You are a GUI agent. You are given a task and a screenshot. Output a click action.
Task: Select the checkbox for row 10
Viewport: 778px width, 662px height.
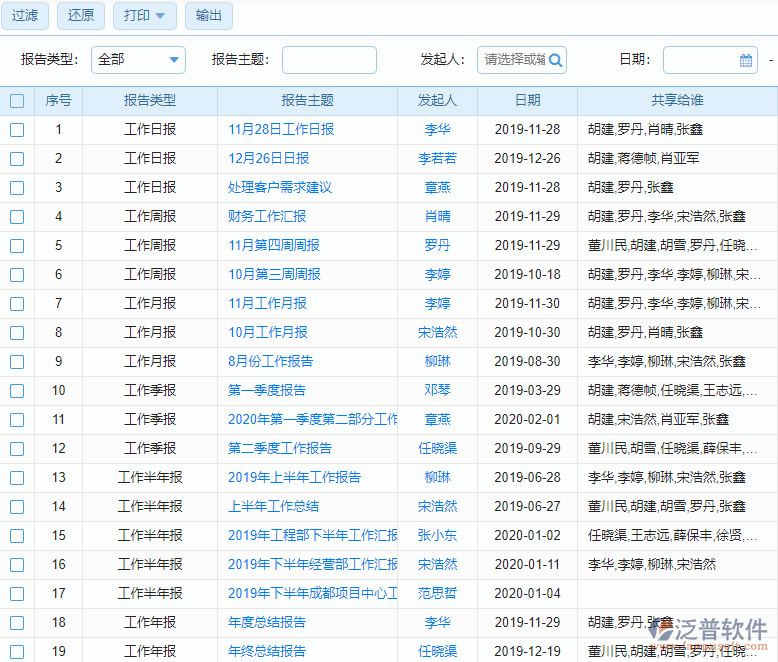17,391
